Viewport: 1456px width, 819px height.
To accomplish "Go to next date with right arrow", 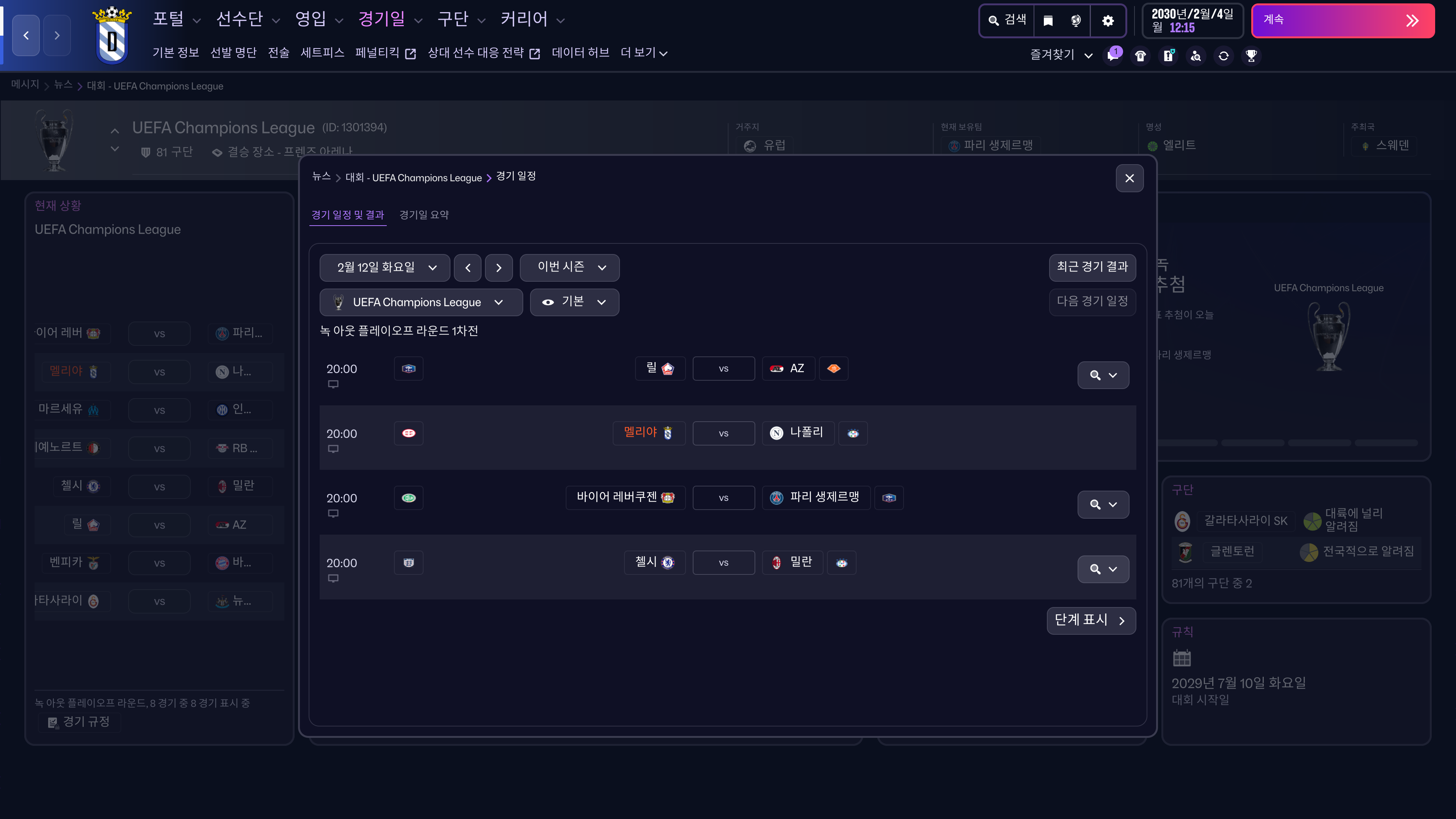I will click(x=499, y=268).
